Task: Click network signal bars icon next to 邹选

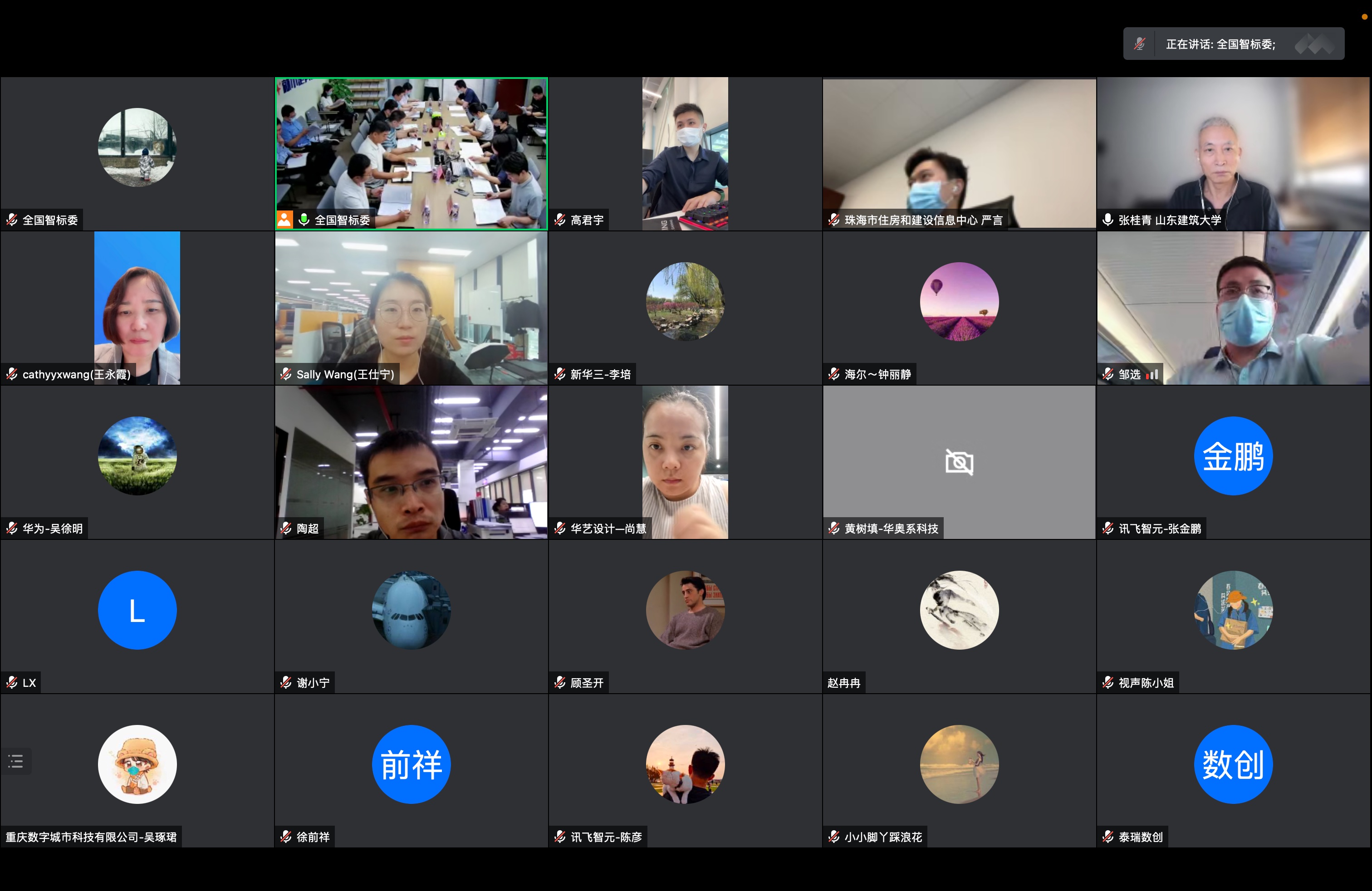Action: 1152,375
